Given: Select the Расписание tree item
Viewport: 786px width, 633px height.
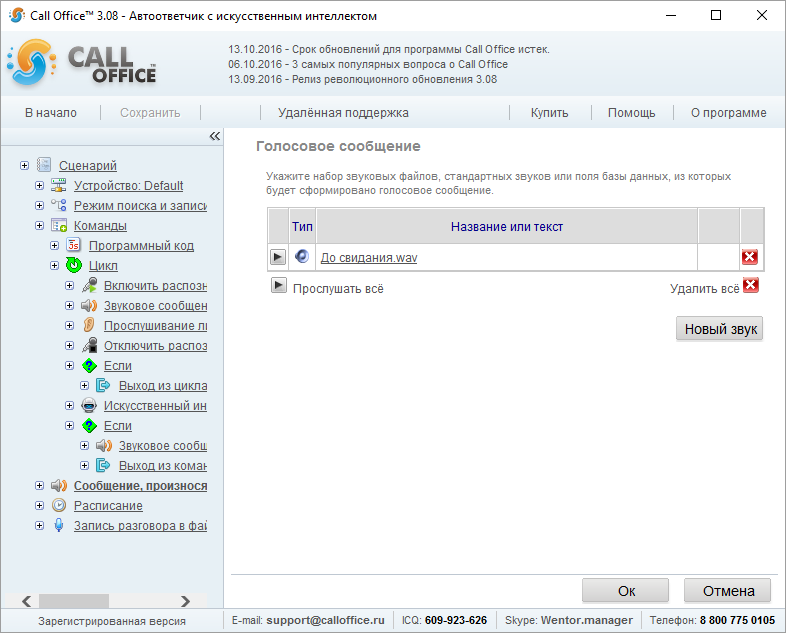Looking at the screenshot, I should (108, 505).
